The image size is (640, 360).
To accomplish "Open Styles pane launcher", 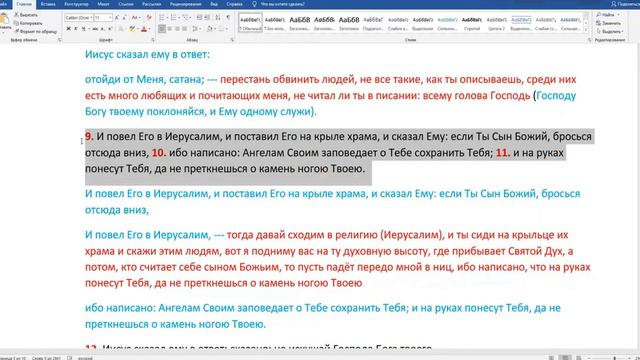I will 589,40.
